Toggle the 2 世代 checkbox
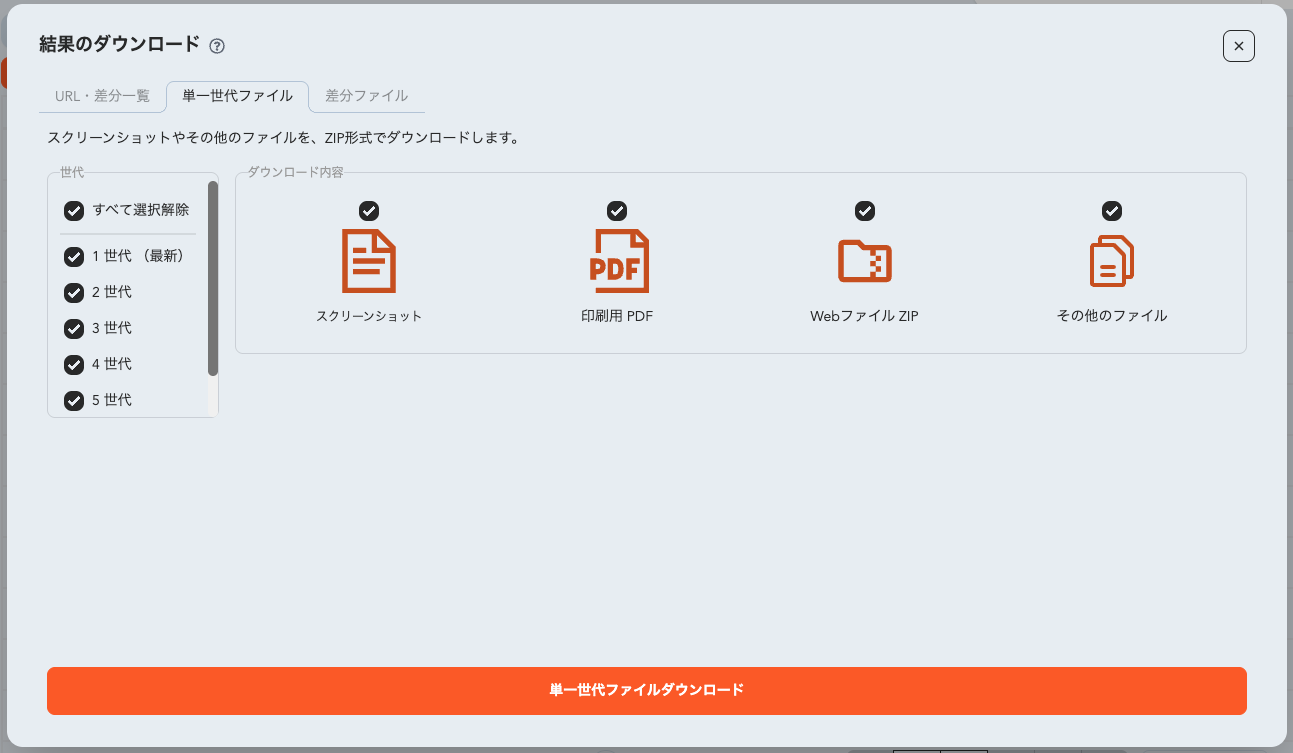 click(73, 292)
